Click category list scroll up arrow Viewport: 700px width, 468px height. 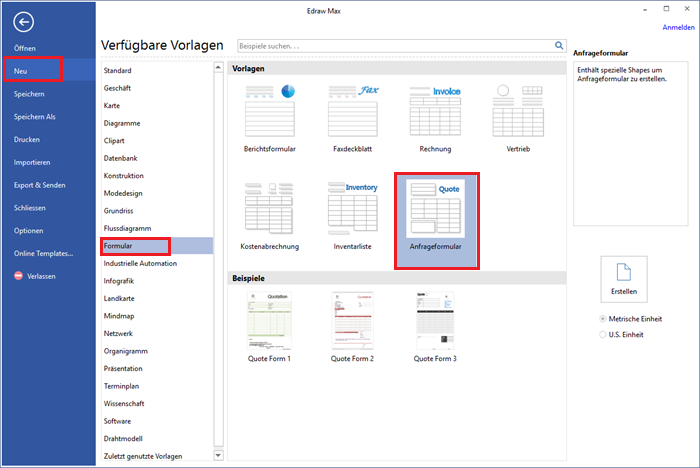tap(218, 67)
